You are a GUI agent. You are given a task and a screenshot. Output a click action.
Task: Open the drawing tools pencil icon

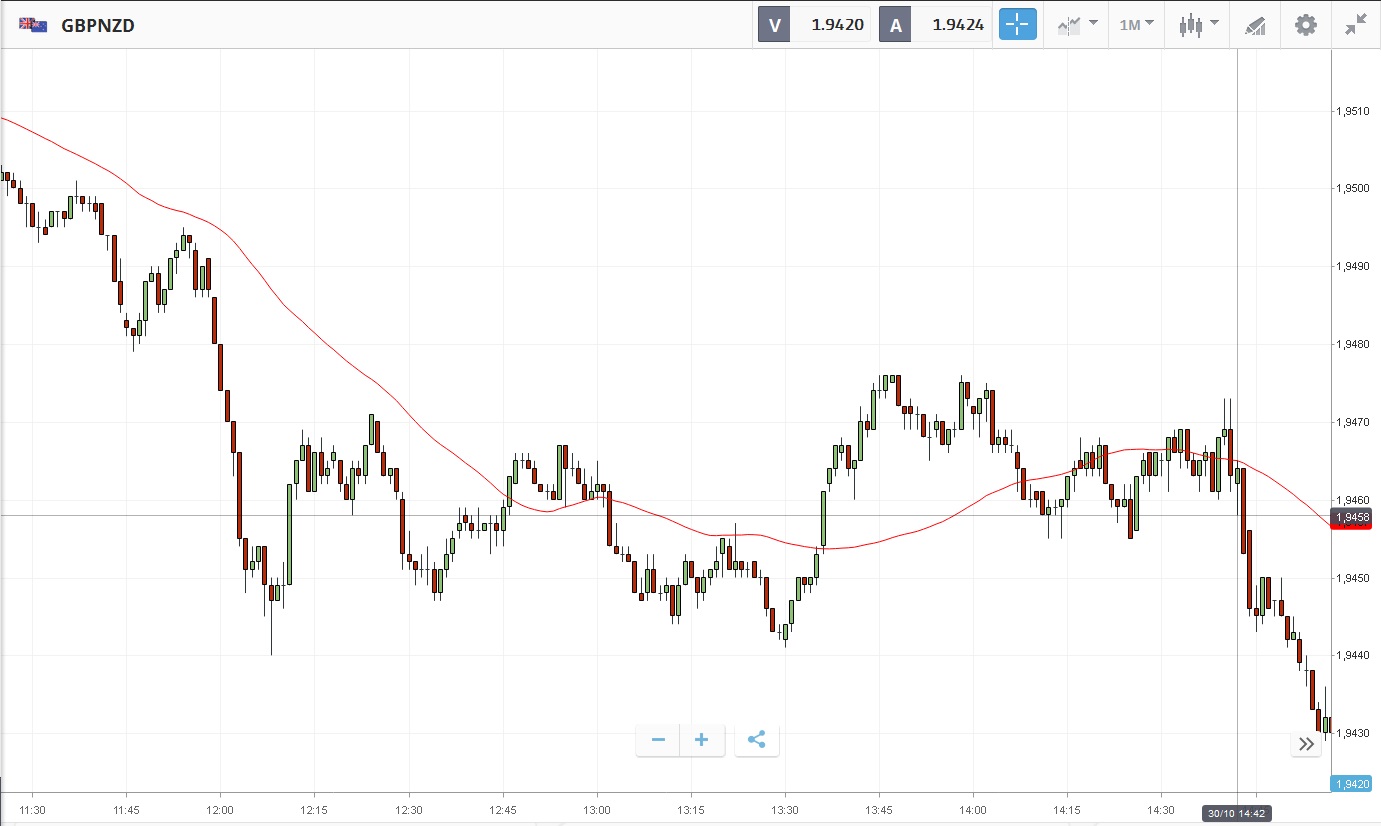click(x=1255, y=26)
